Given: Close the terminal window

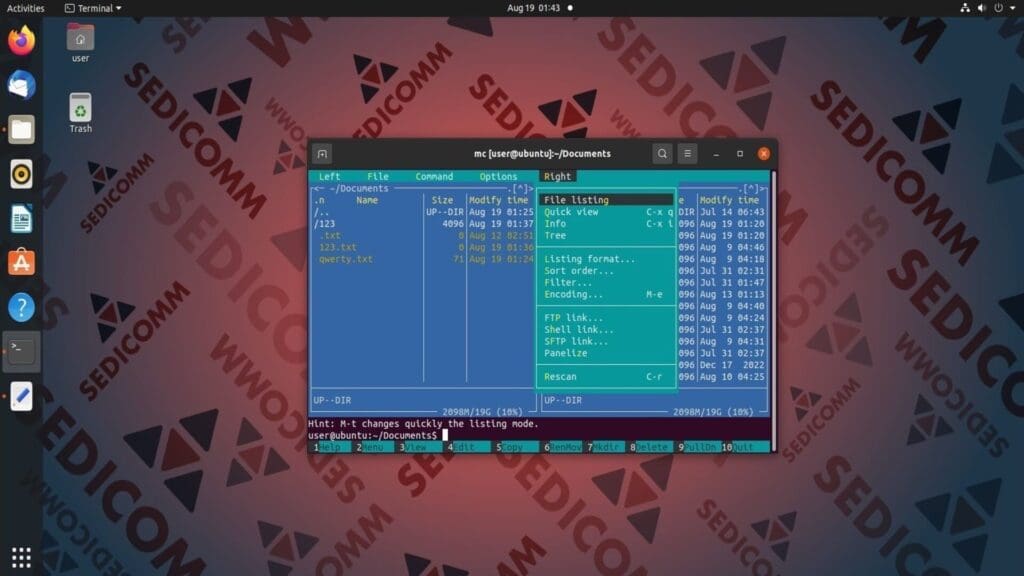Looking at the screenshot, I should (x=763, y=154).
